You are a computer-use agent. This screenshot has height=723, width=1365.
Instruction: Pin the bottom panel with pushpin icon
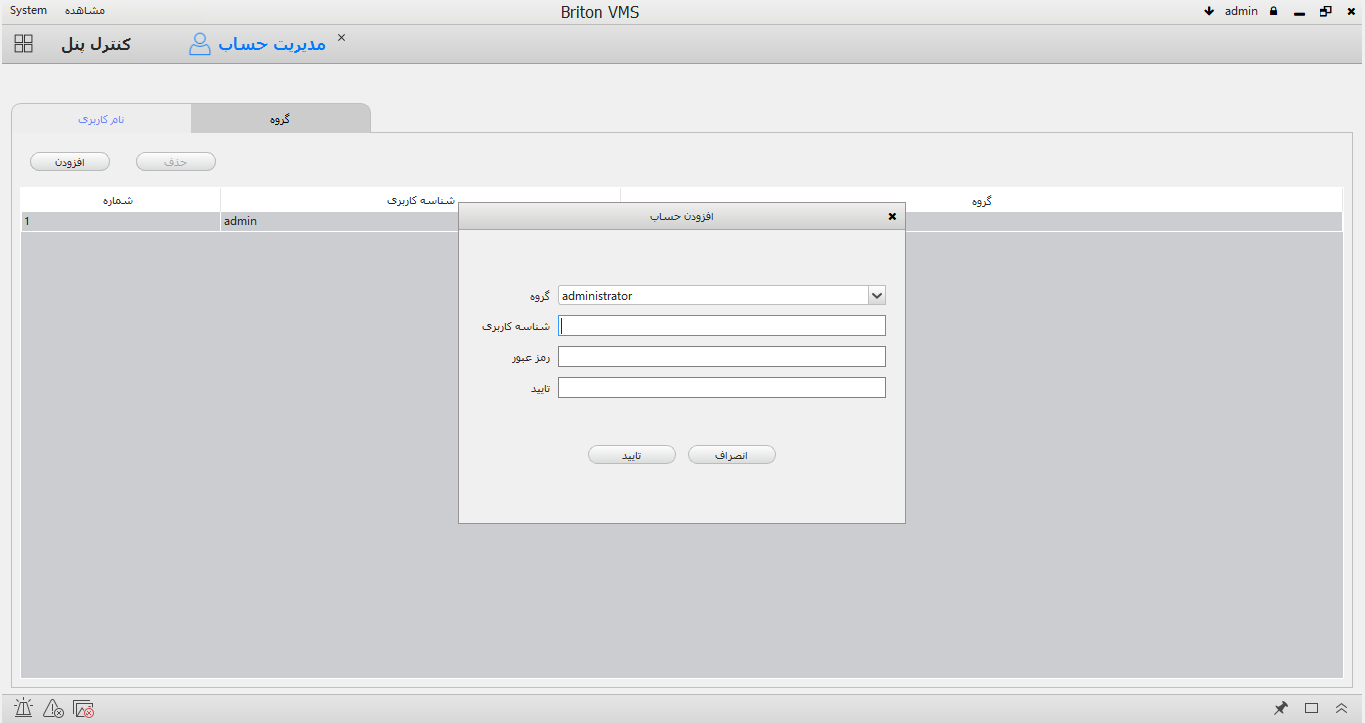click(1280, 708)
